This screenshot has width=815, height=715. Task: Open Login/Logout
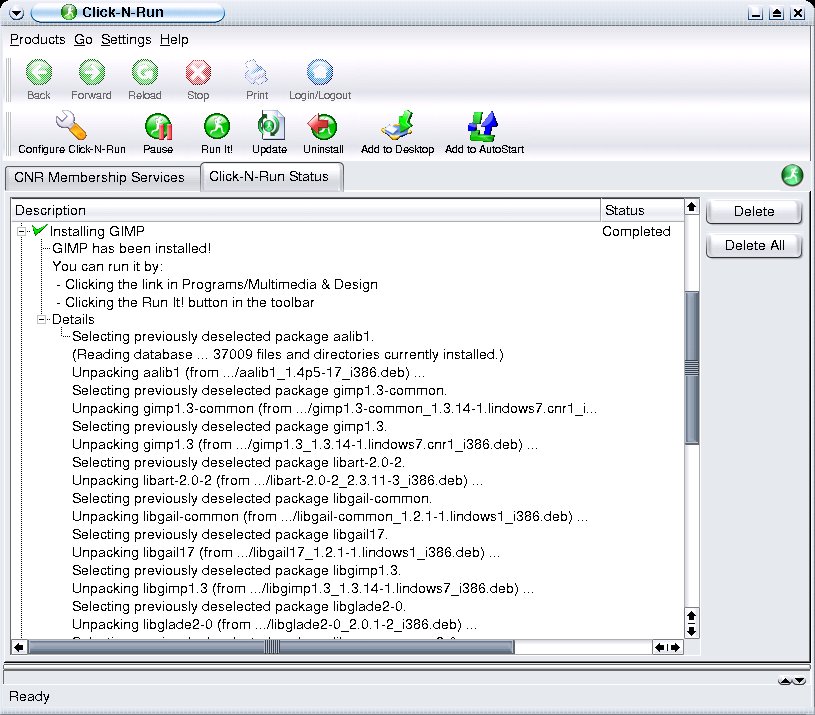tap(320, 79)
